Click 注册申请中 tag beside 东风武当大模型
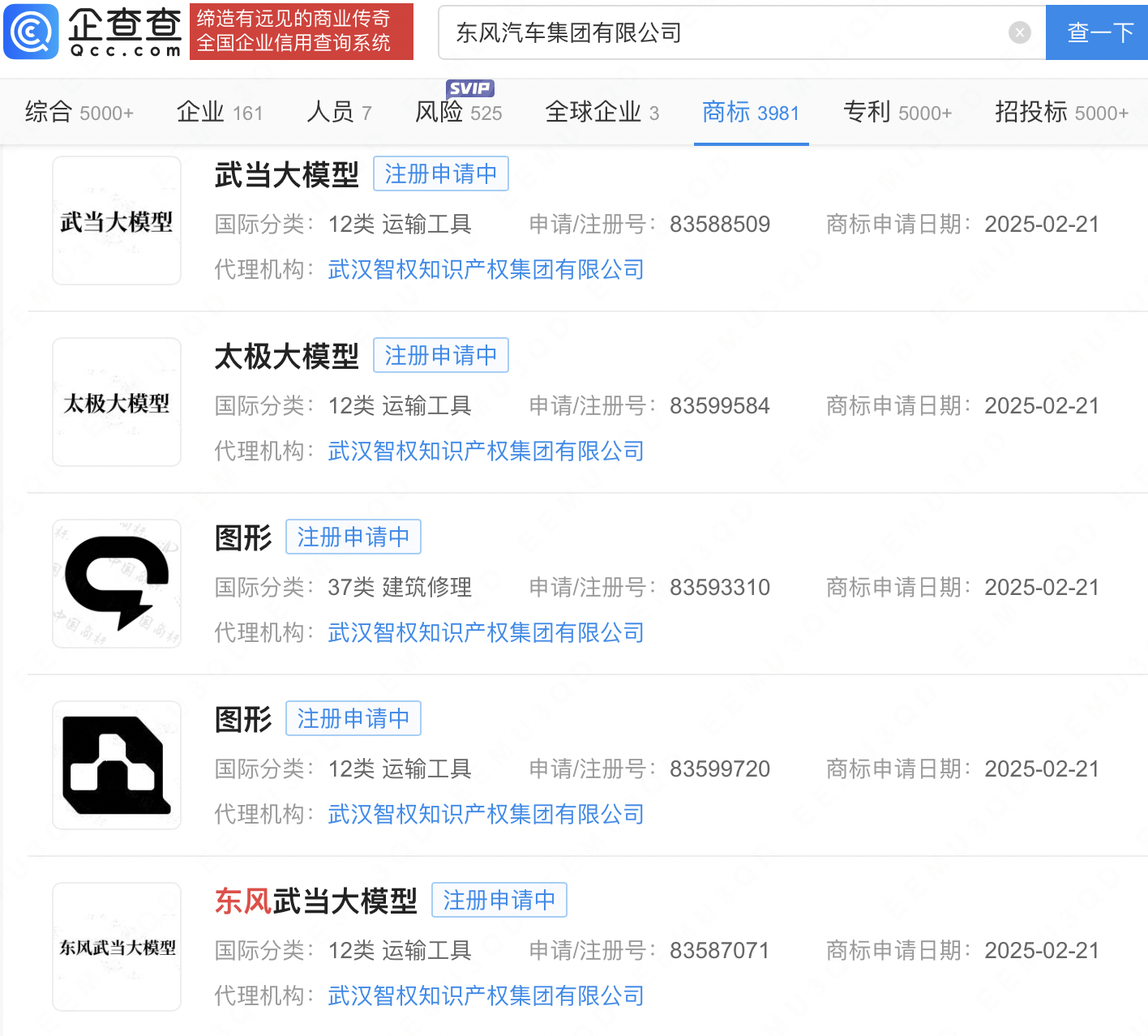The image size is (1148, 1036). coord(499,900)
